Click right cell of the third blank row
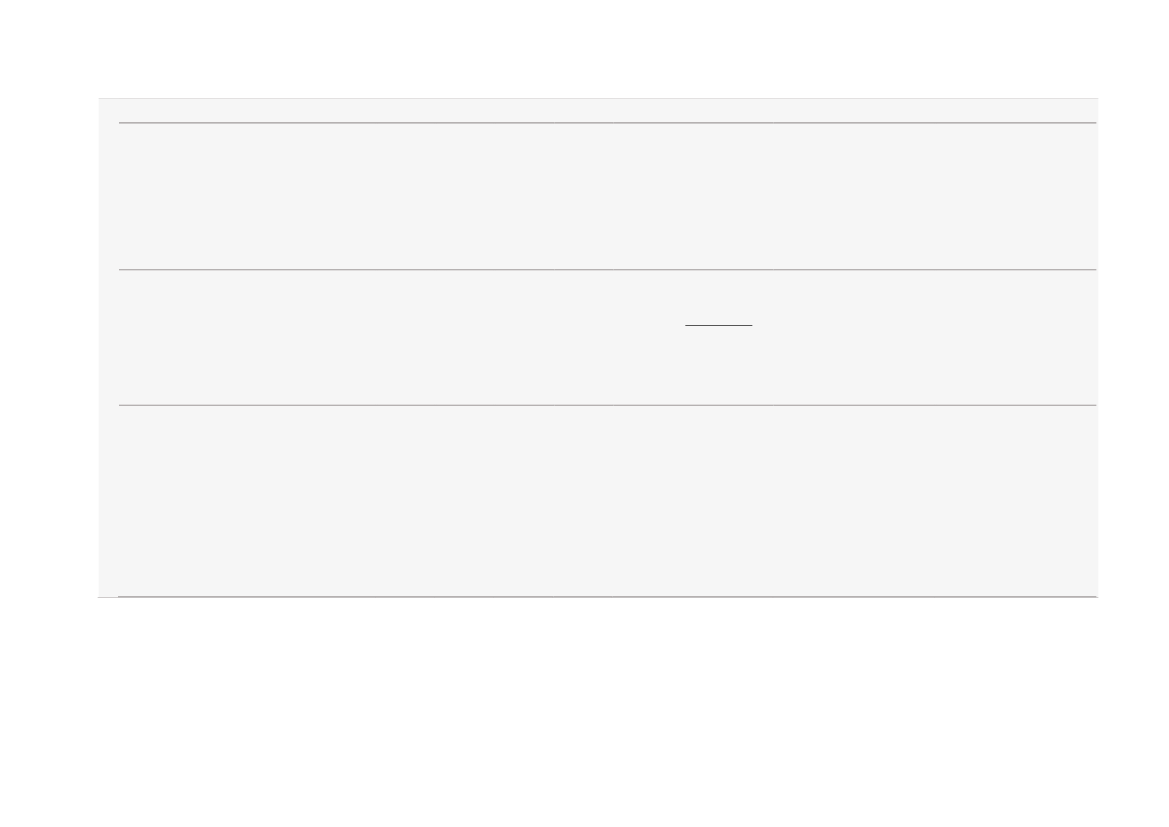 coord(935,500)
